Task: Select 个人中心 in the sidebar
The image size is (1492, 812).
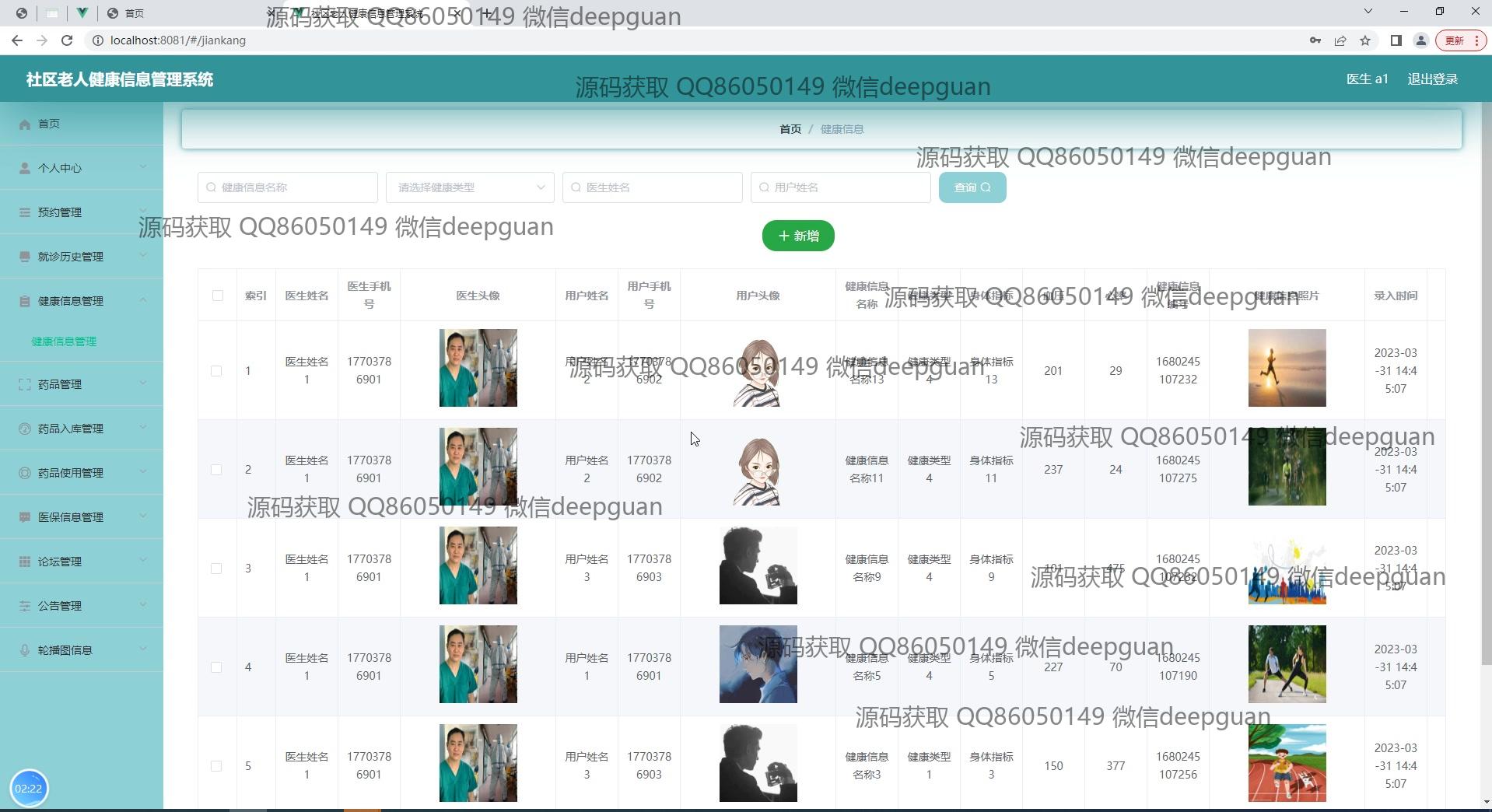Action: (x=60, y=168)
